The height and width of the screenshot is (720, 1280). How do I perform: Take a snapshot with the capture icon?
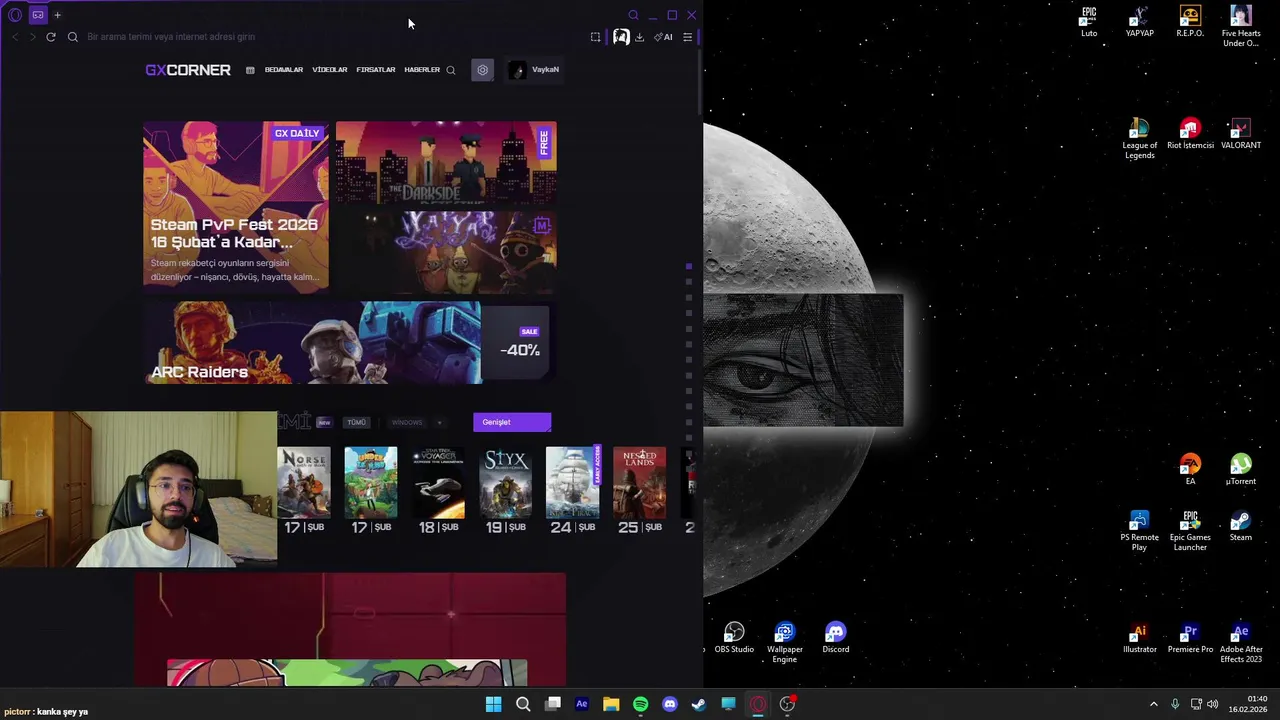tap(595, 37)
